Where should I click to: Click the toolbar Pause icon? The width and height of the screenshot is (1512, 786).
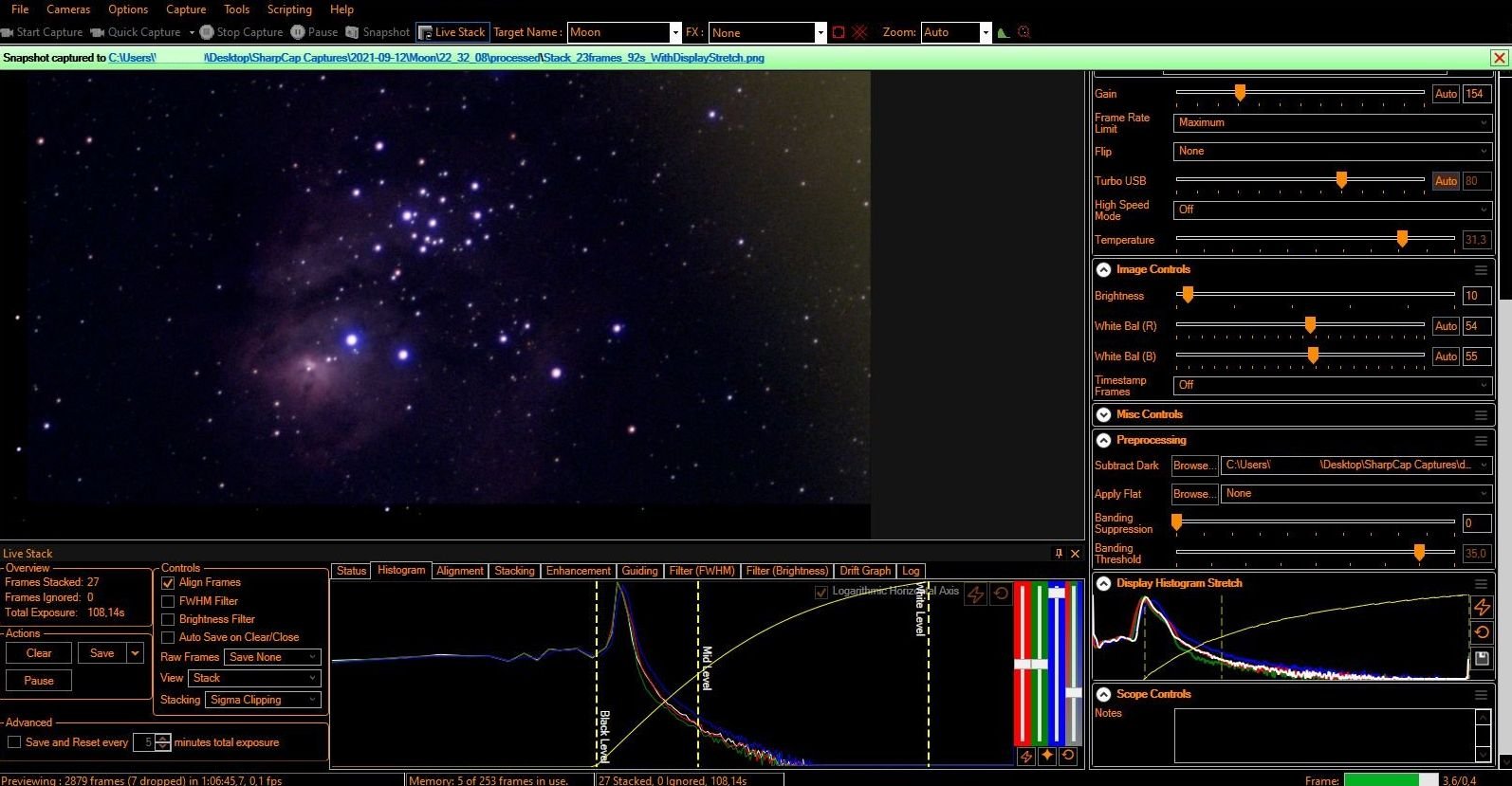298,32
